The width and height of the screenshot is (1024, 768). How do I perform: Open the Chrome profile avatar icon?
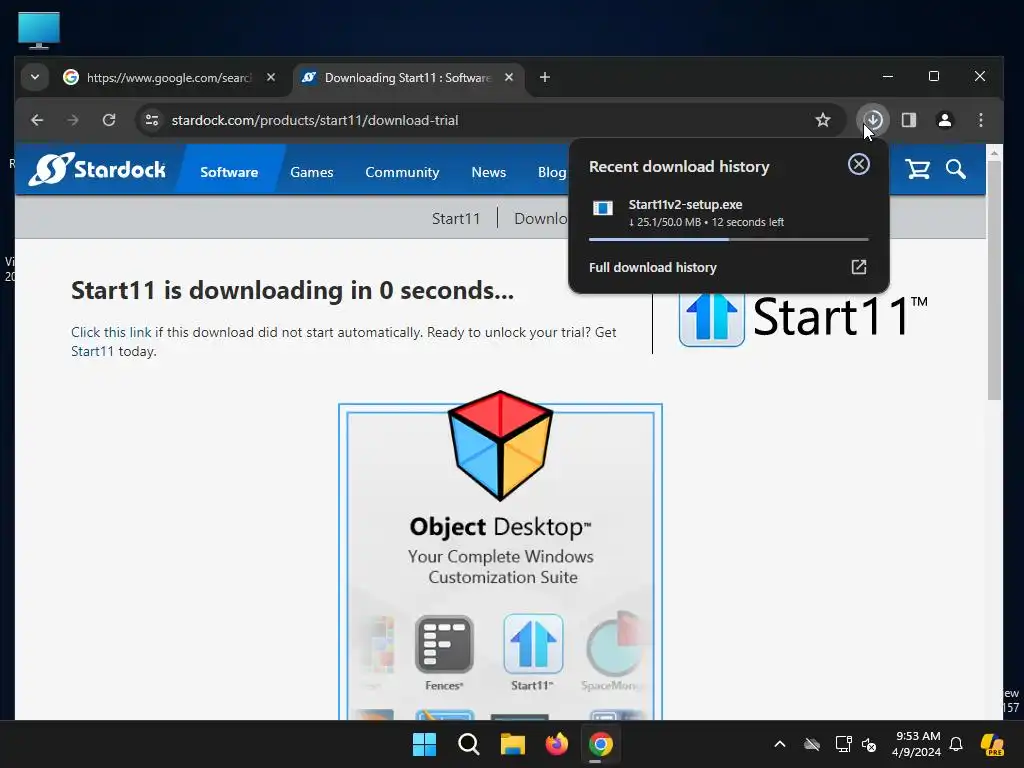point(944,120)
